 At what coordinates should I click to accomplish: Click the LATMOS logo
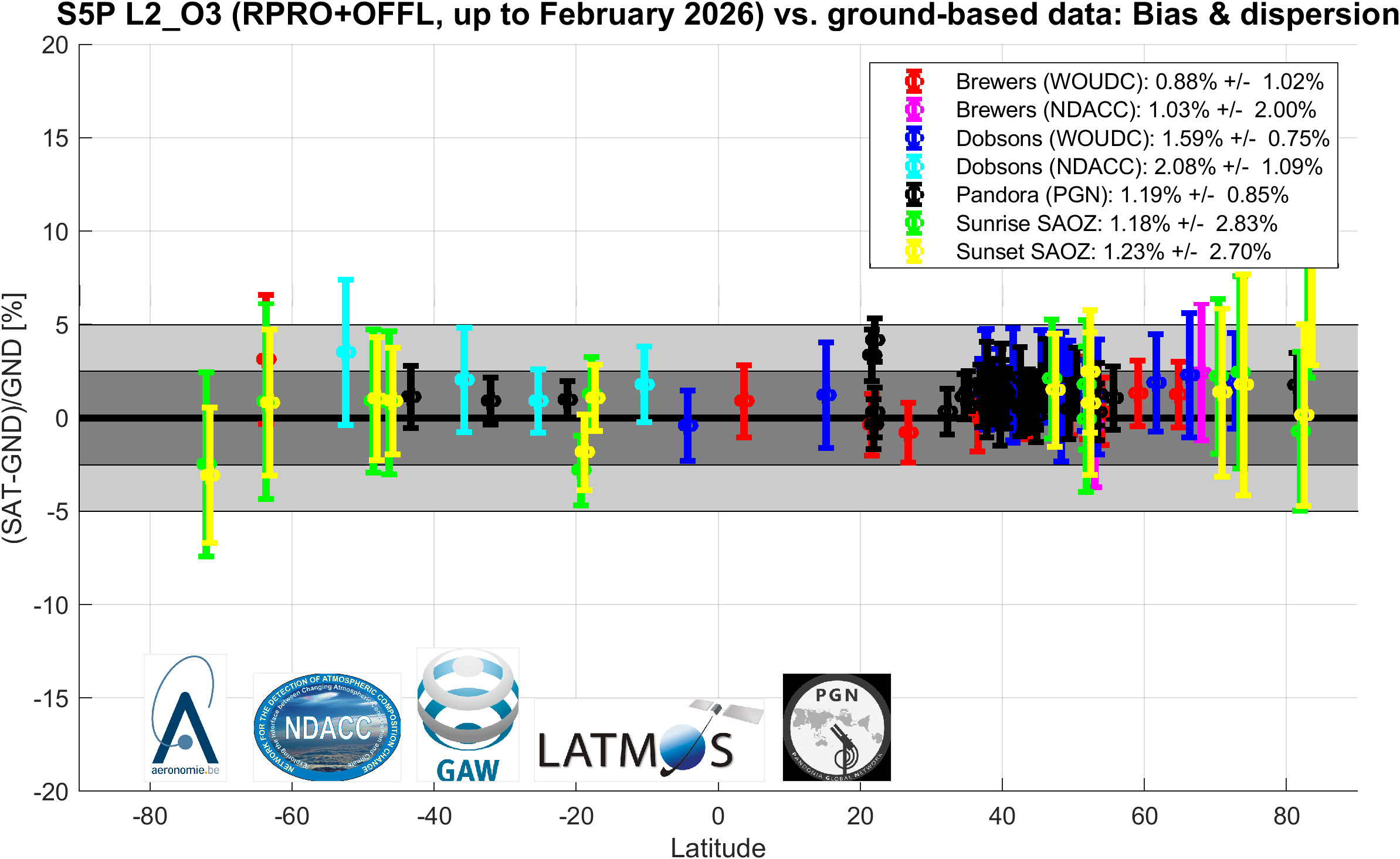tap(649, 739)
